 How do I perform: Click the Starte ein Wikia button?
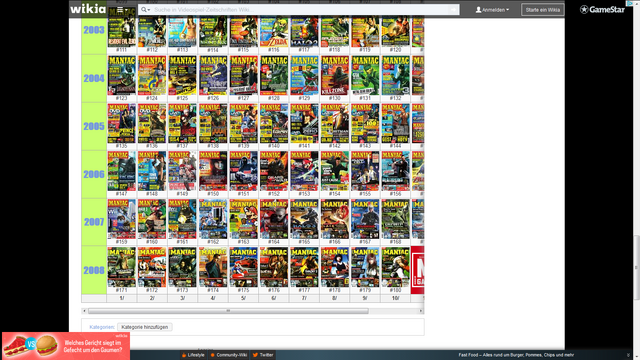point(542,9)
